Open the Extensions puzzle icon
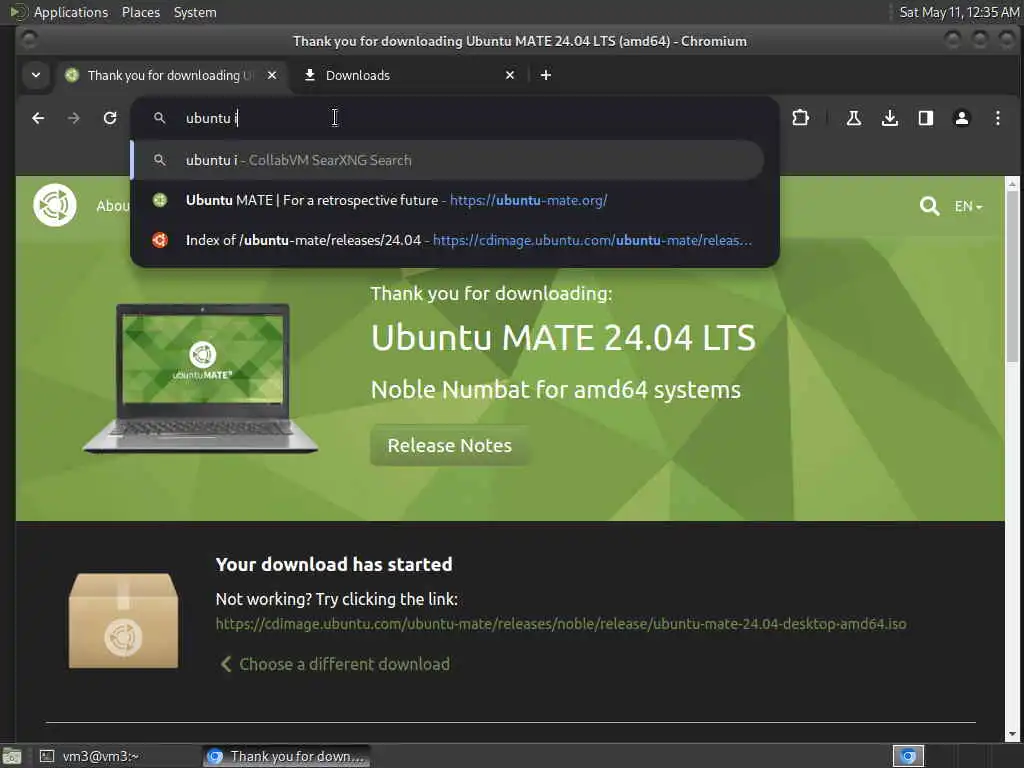 (x=800, y=118)
